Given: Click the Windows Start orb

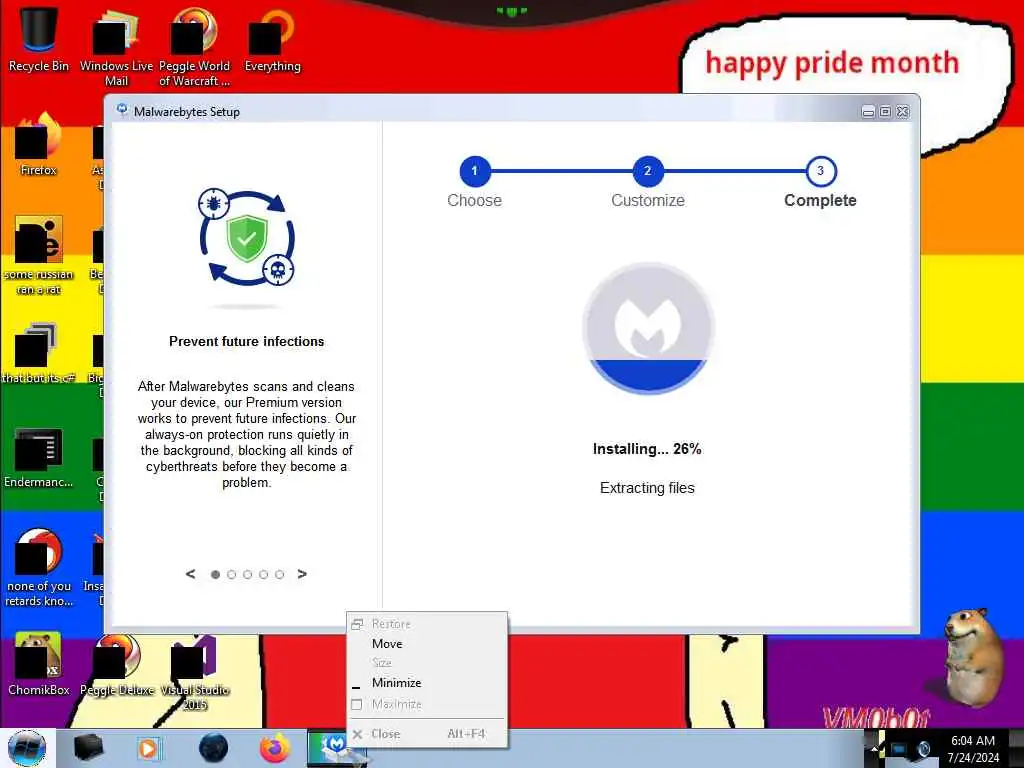Looking at the screenshot, I should pyautogui.click(x=27, y=748).
